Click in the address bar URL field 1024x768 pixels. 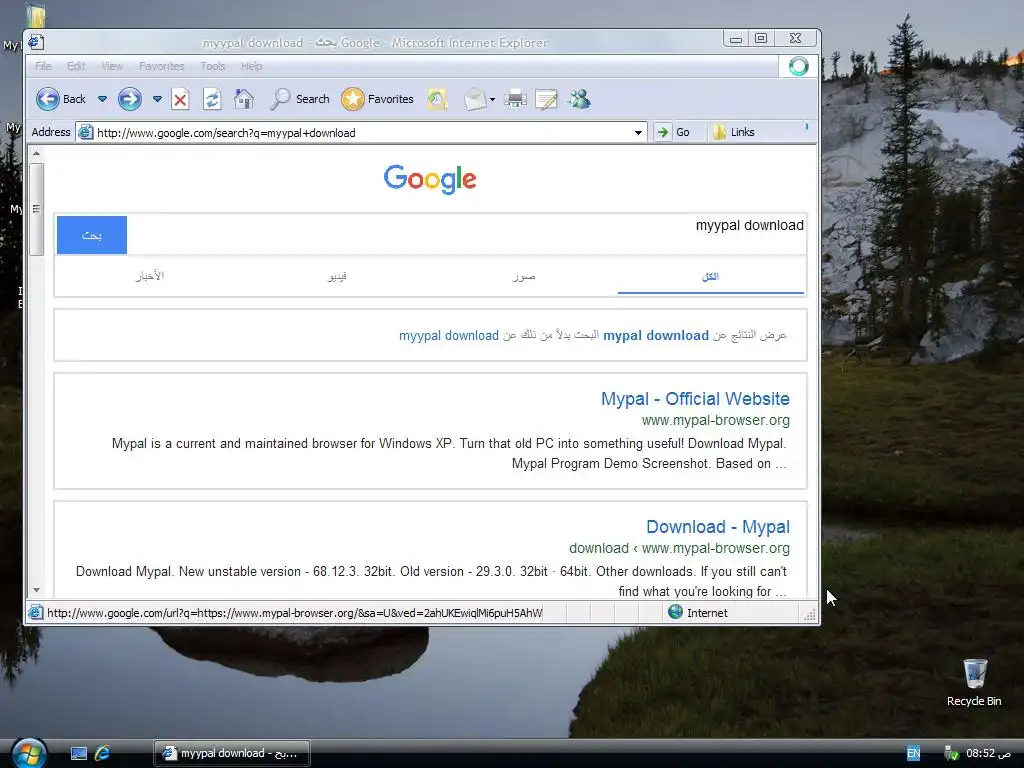tap(362, 133)
